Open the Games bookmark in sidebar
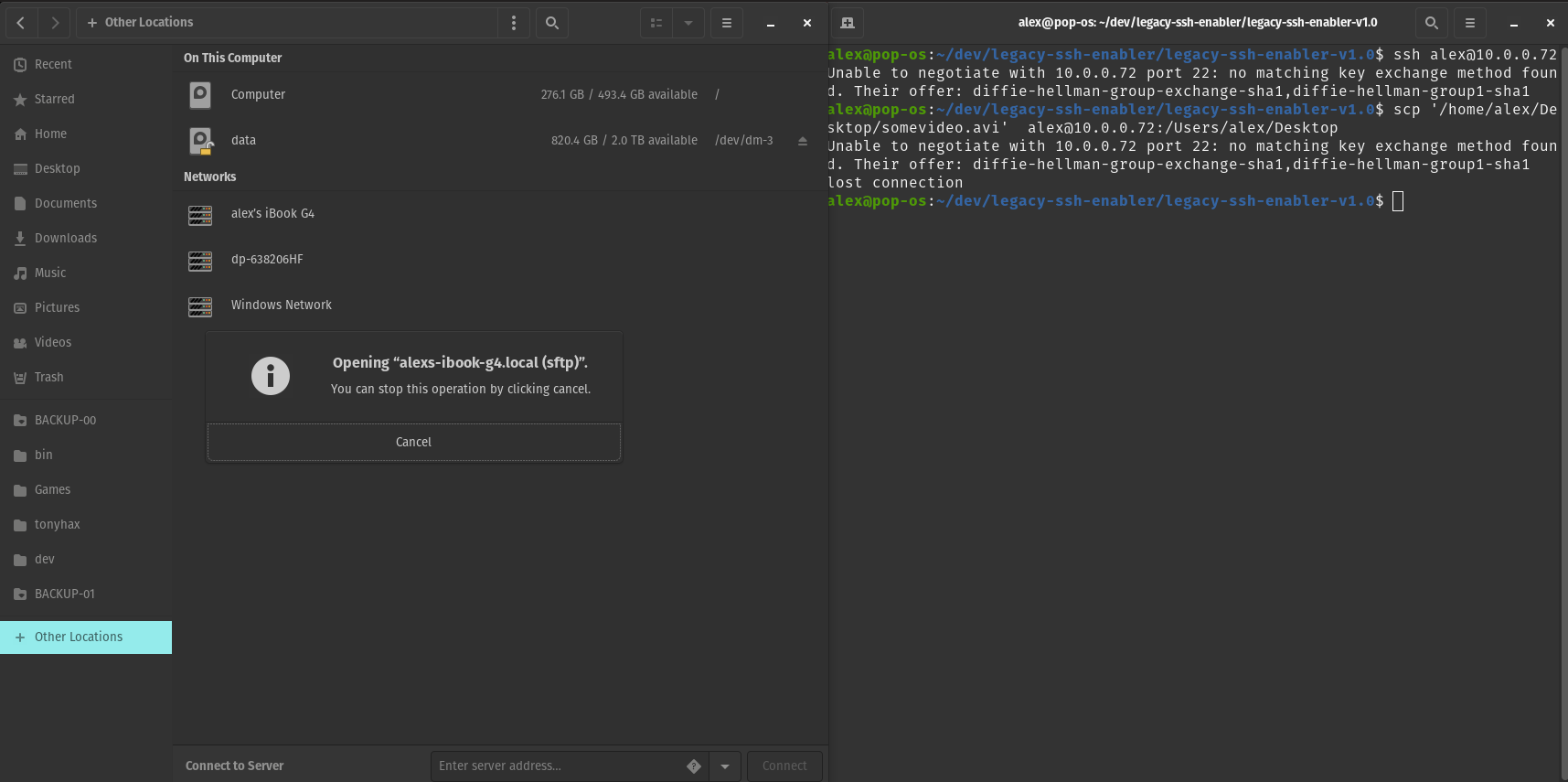This screenshot has height=782, width=1568. tap(86, 489)
